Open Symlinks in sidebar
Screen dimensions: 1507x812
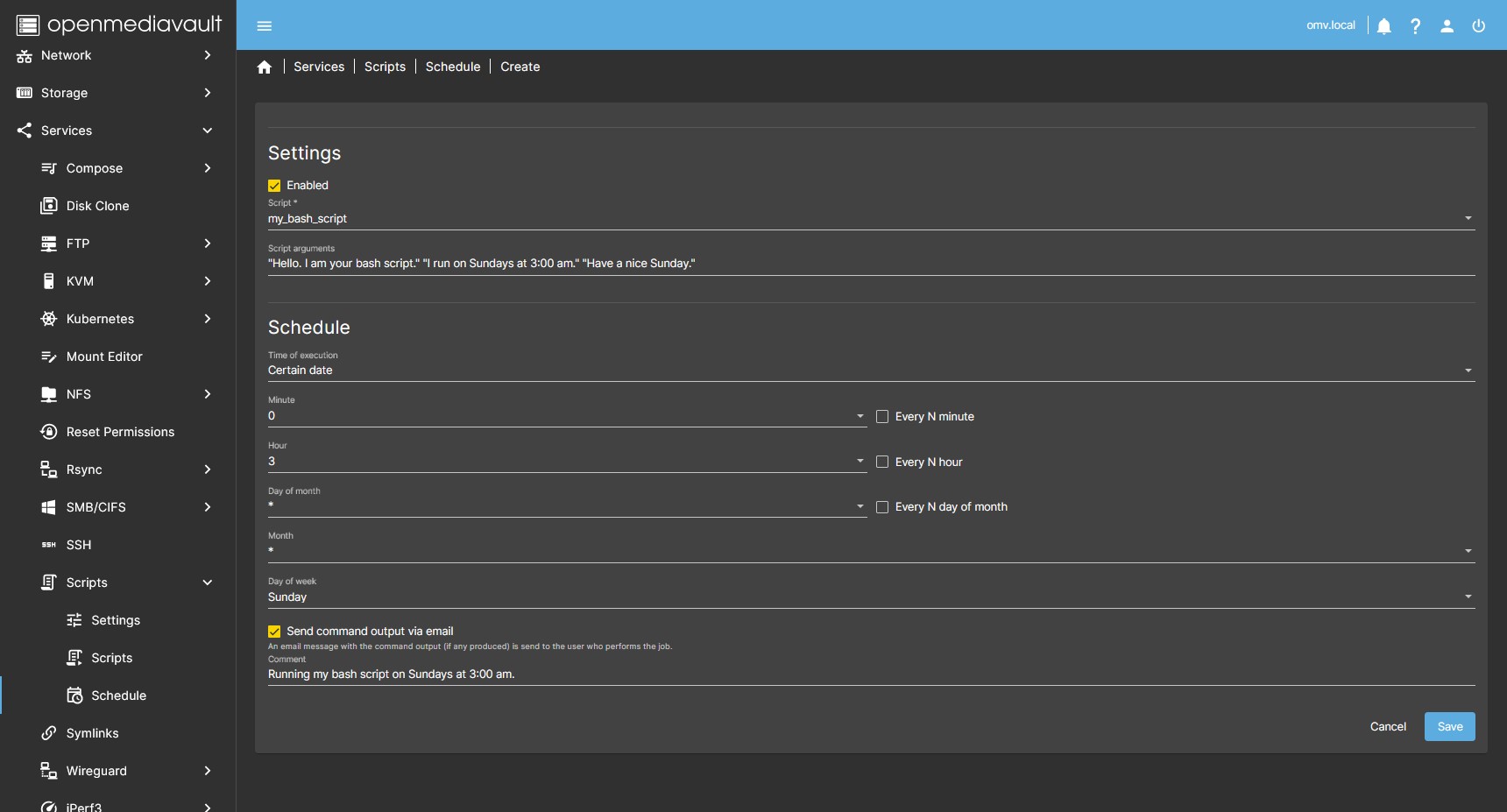click(92, 733)
